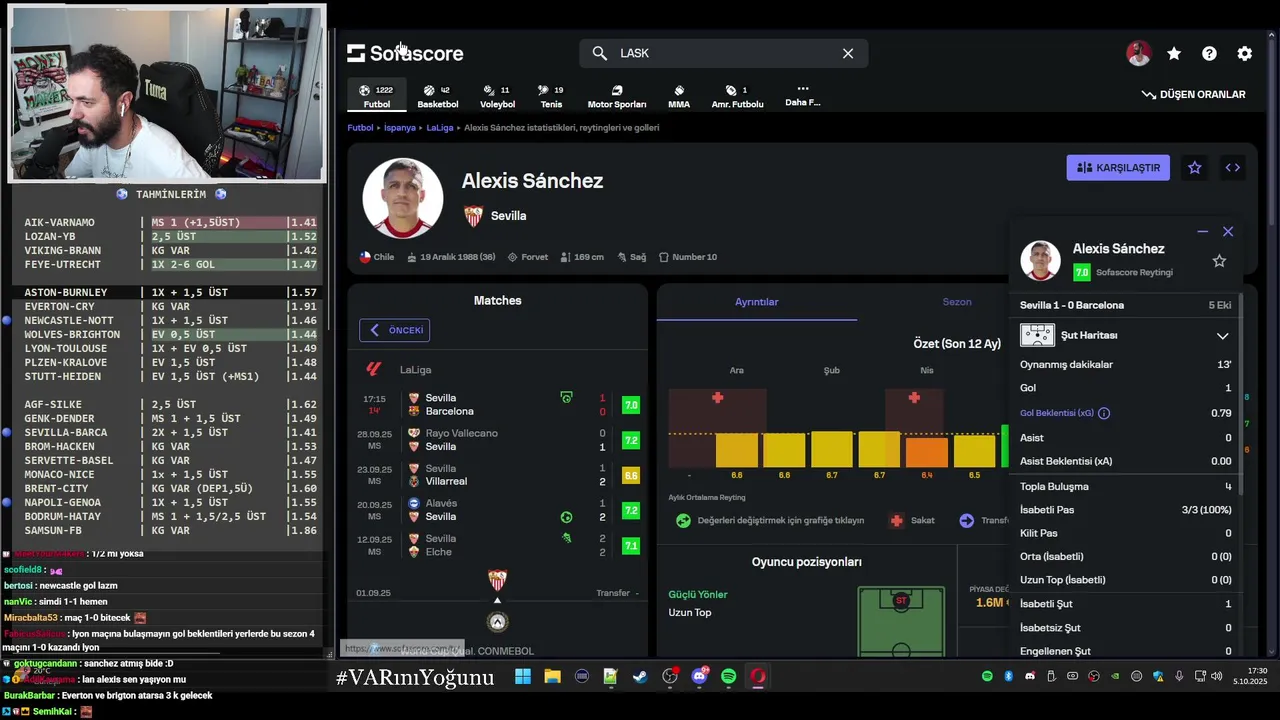The height and width of the screenshot is (720, 1280).
Task: Select the Amr. Futbolu tab
Action: [737, 96]
